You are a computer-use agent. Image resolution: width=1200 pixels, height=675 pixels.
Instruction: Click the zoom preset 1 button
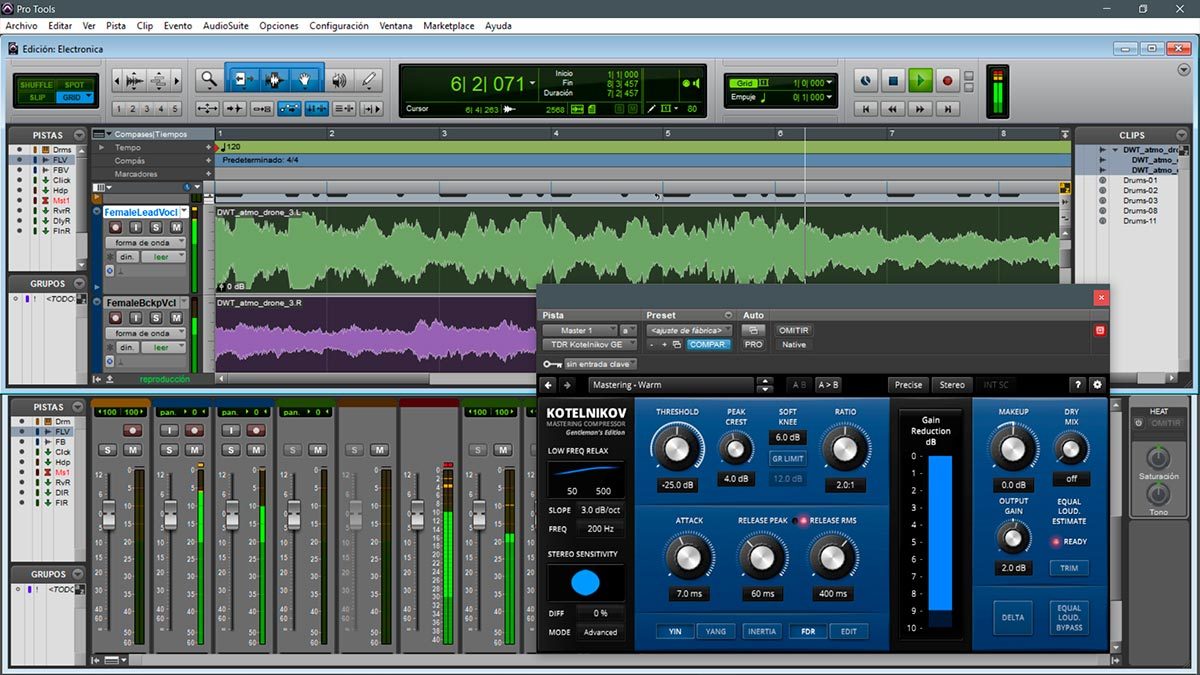[119, 109]
